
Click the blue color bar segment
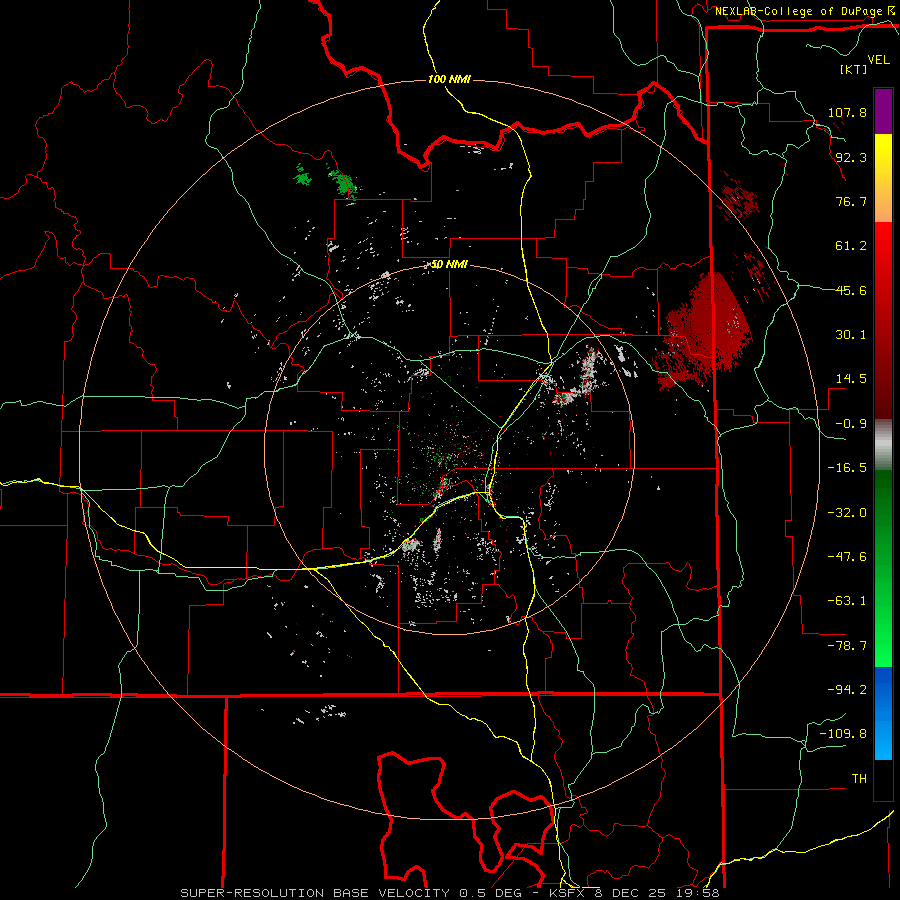[883, 713]
